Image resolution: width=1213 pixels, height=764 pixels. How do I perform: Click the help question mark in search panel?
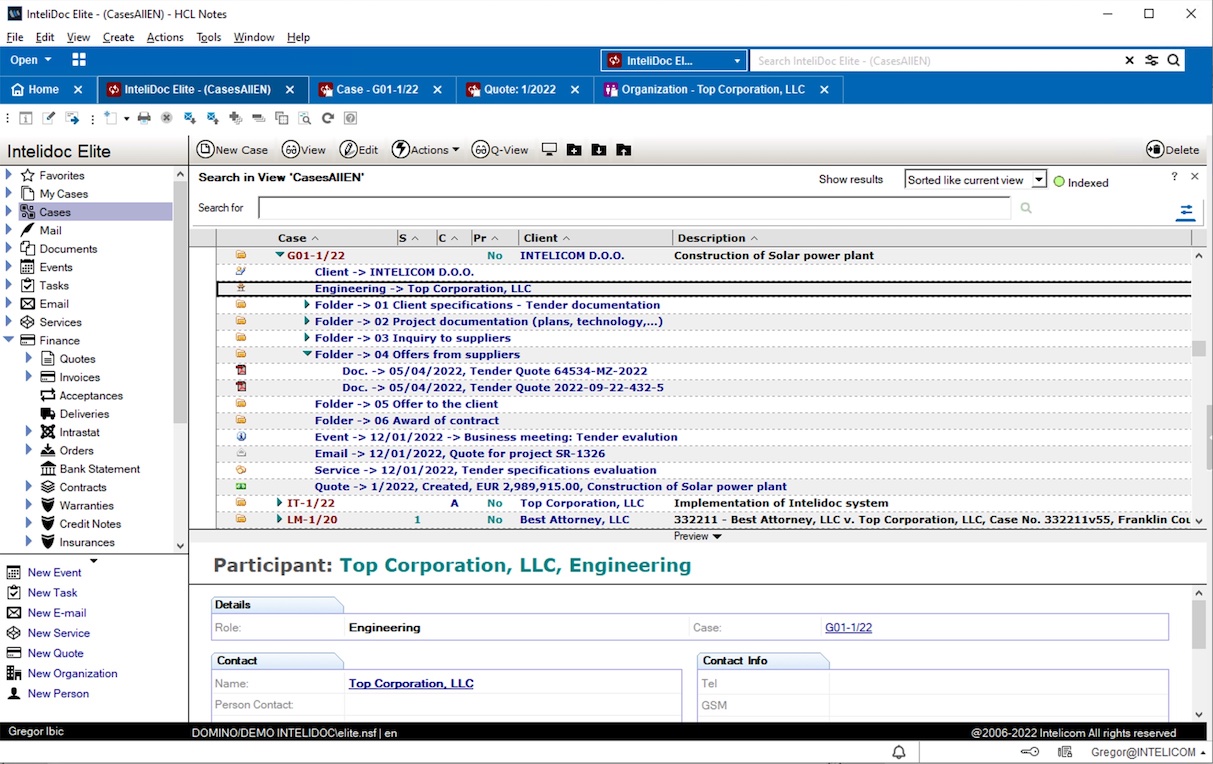[1175, 177]
